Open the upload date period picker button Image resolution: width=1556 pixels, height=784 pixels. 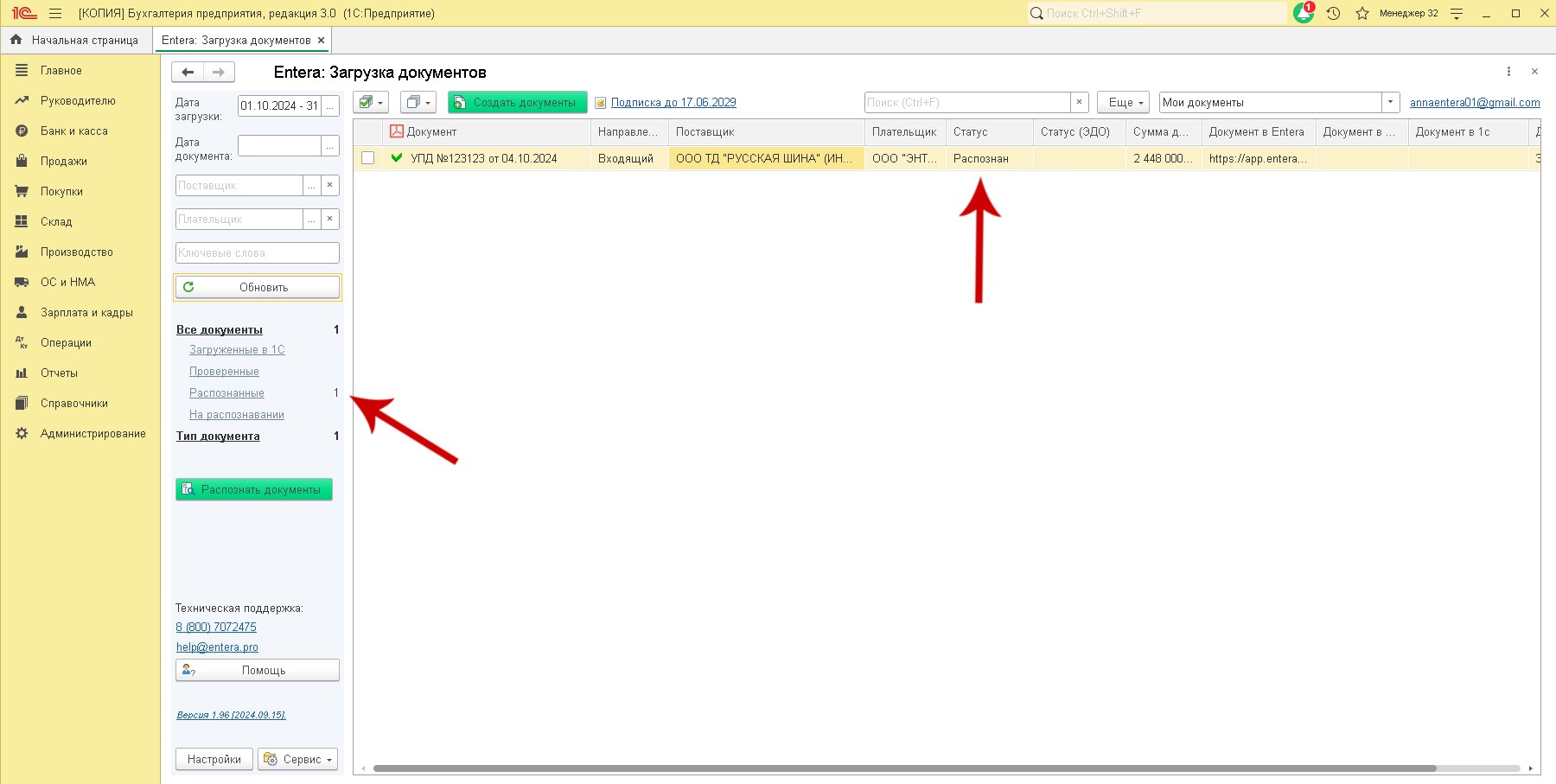click(x=330, y=105)
